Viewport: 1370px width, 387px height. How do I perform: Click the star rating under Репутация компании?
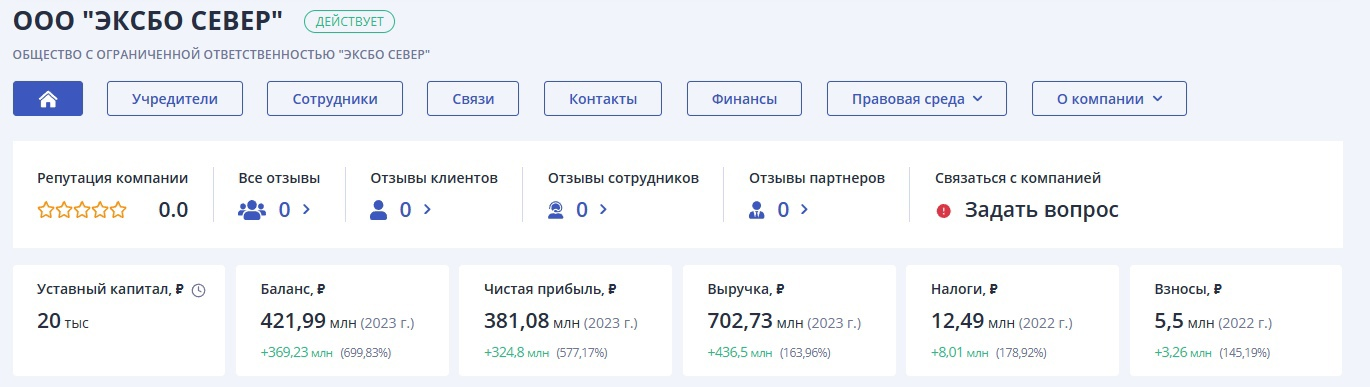[82, 210]
